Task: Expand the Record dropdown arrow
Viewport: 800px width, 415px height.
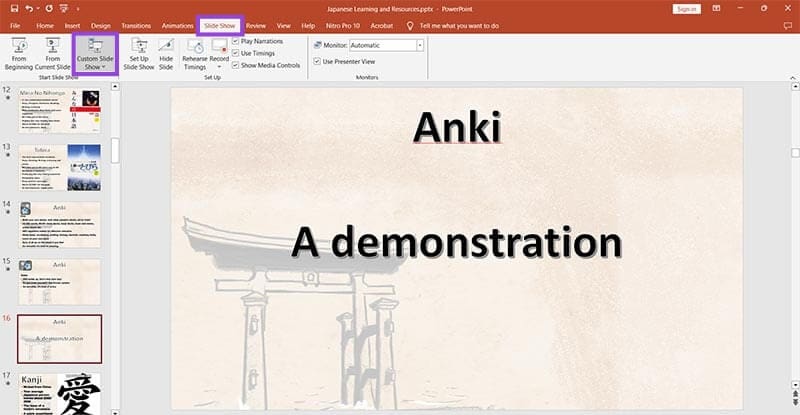Action: pyautogui.click(x=219, y=67)
